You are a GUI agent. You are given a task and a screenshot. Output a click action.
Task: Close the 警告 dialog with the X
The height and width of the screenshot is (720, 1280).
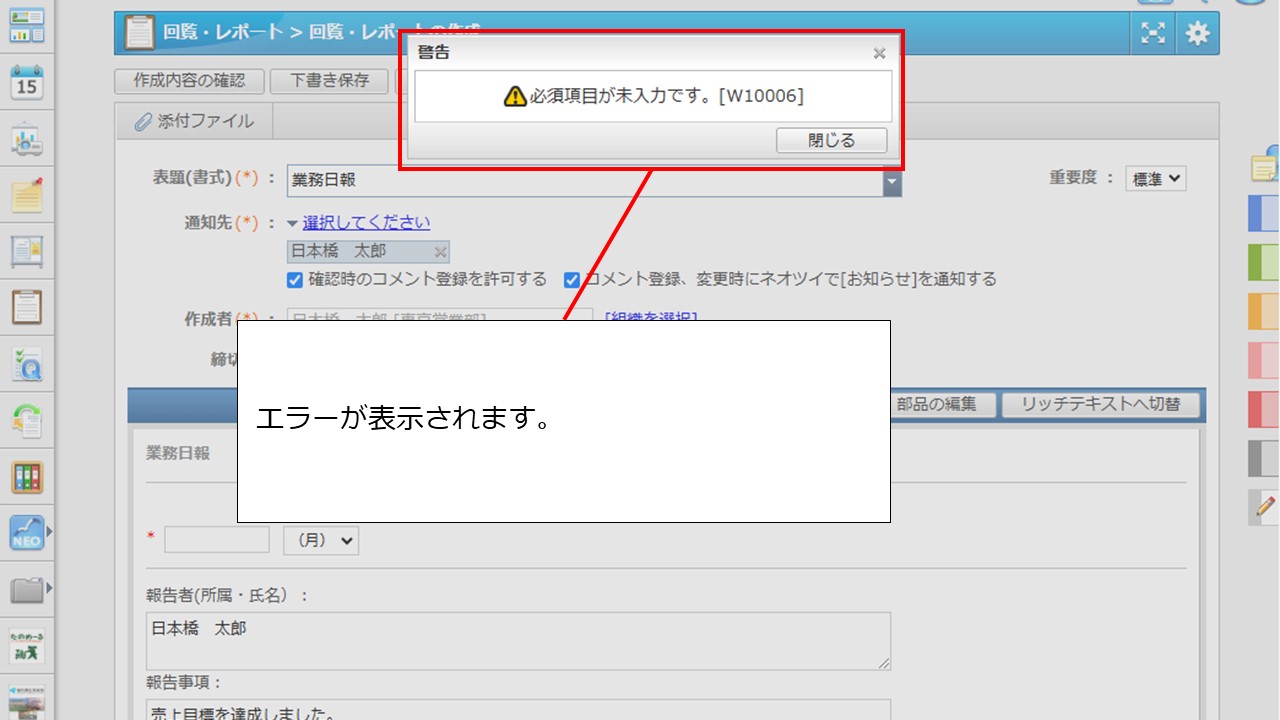[x=879, y=53]
